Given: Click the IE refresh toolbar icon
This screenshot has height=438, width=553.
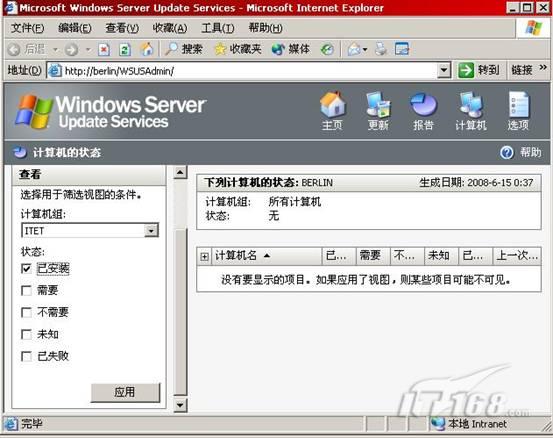Looking at the screenshot, I should tap(124, 49).
